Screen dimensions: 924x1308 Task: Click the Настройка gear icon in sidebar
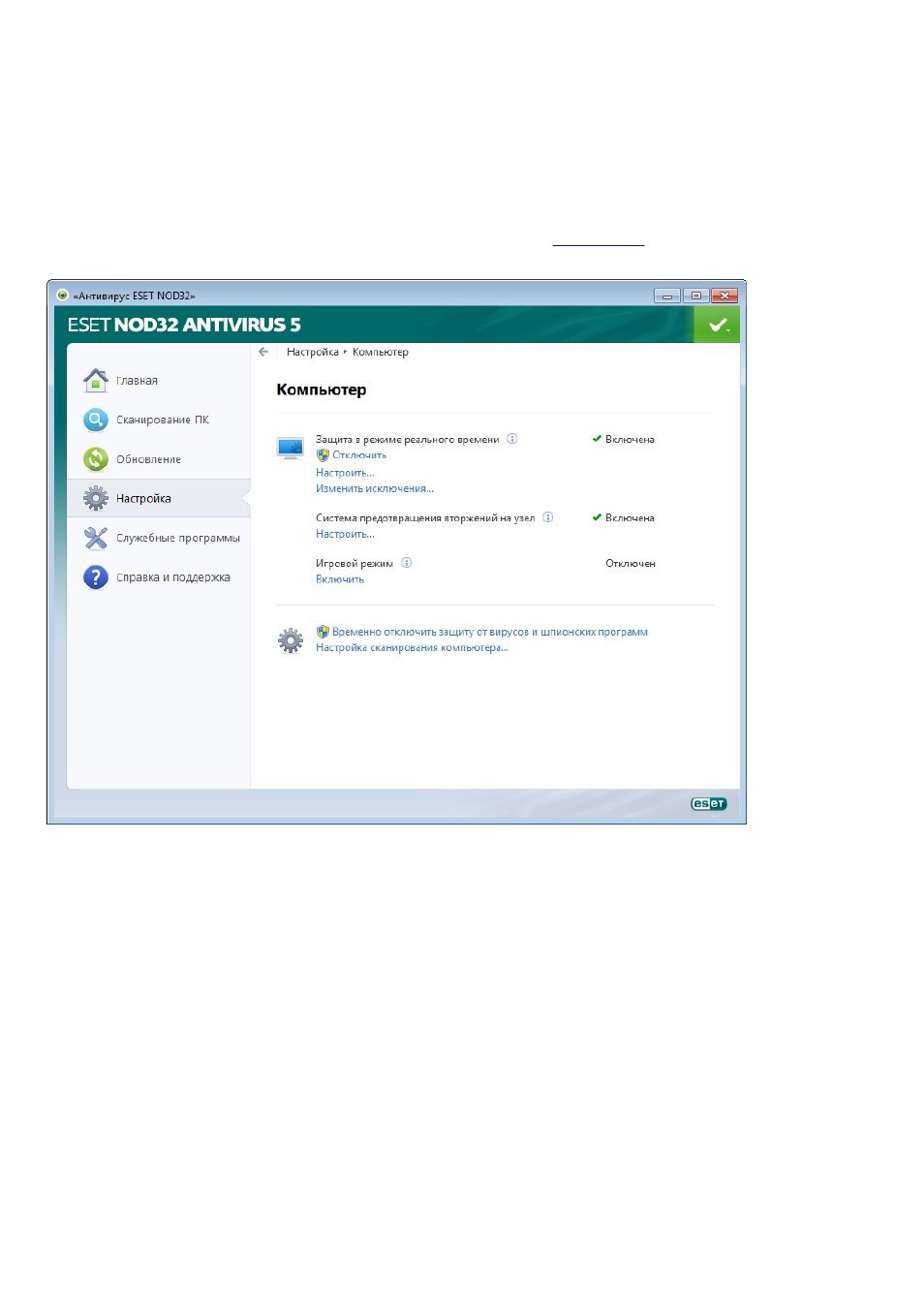pos(96,498)
